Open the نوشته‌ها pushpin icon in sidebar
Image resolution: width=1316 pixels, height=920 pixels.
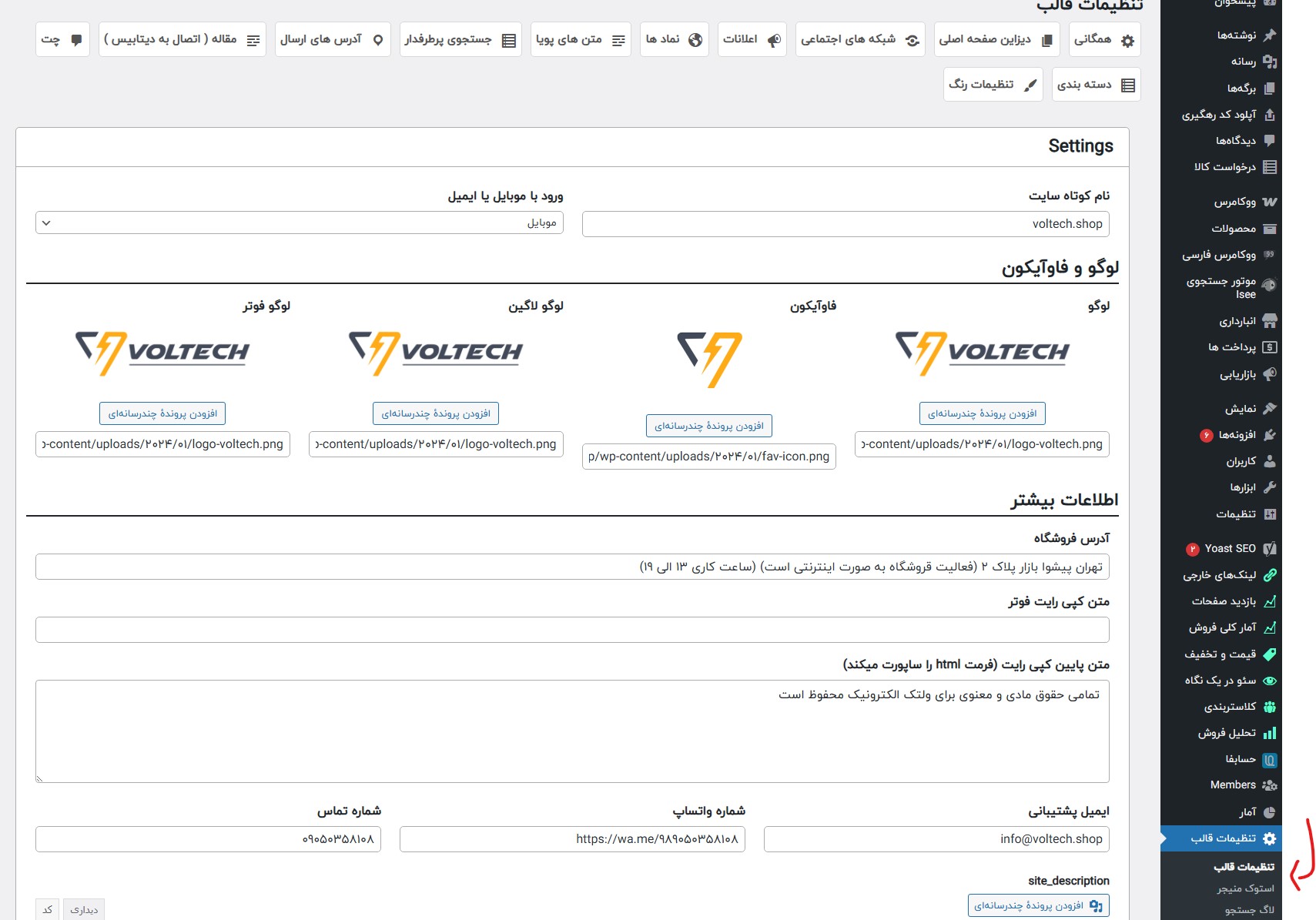[1270, 35]
